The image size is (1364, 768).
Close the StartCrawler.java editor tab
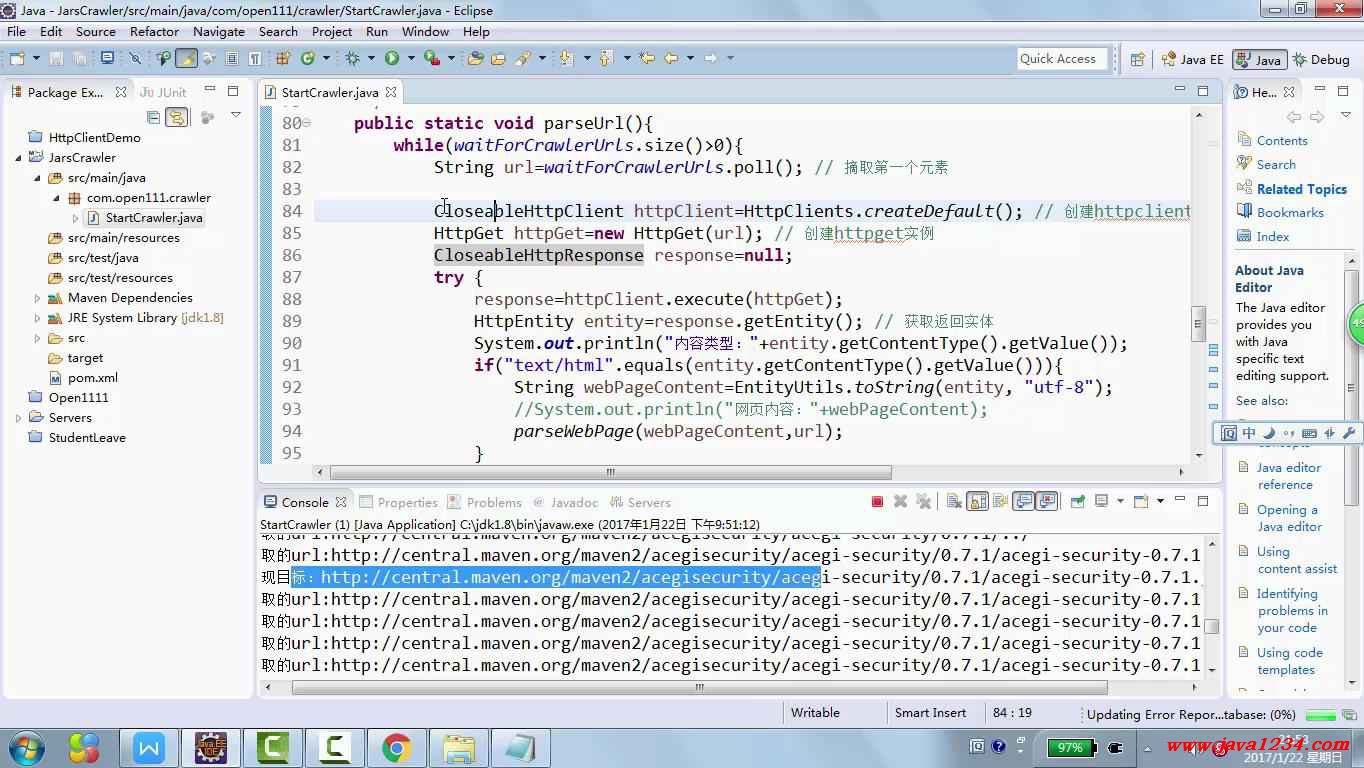391,92
